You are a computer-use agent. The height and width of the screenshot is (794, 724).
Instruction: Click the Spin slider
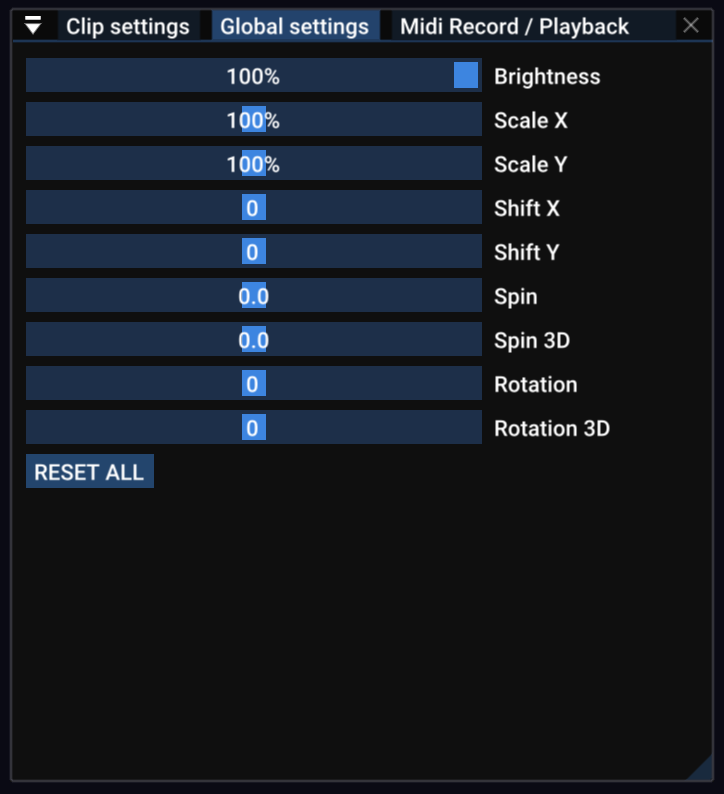[254, 296]
